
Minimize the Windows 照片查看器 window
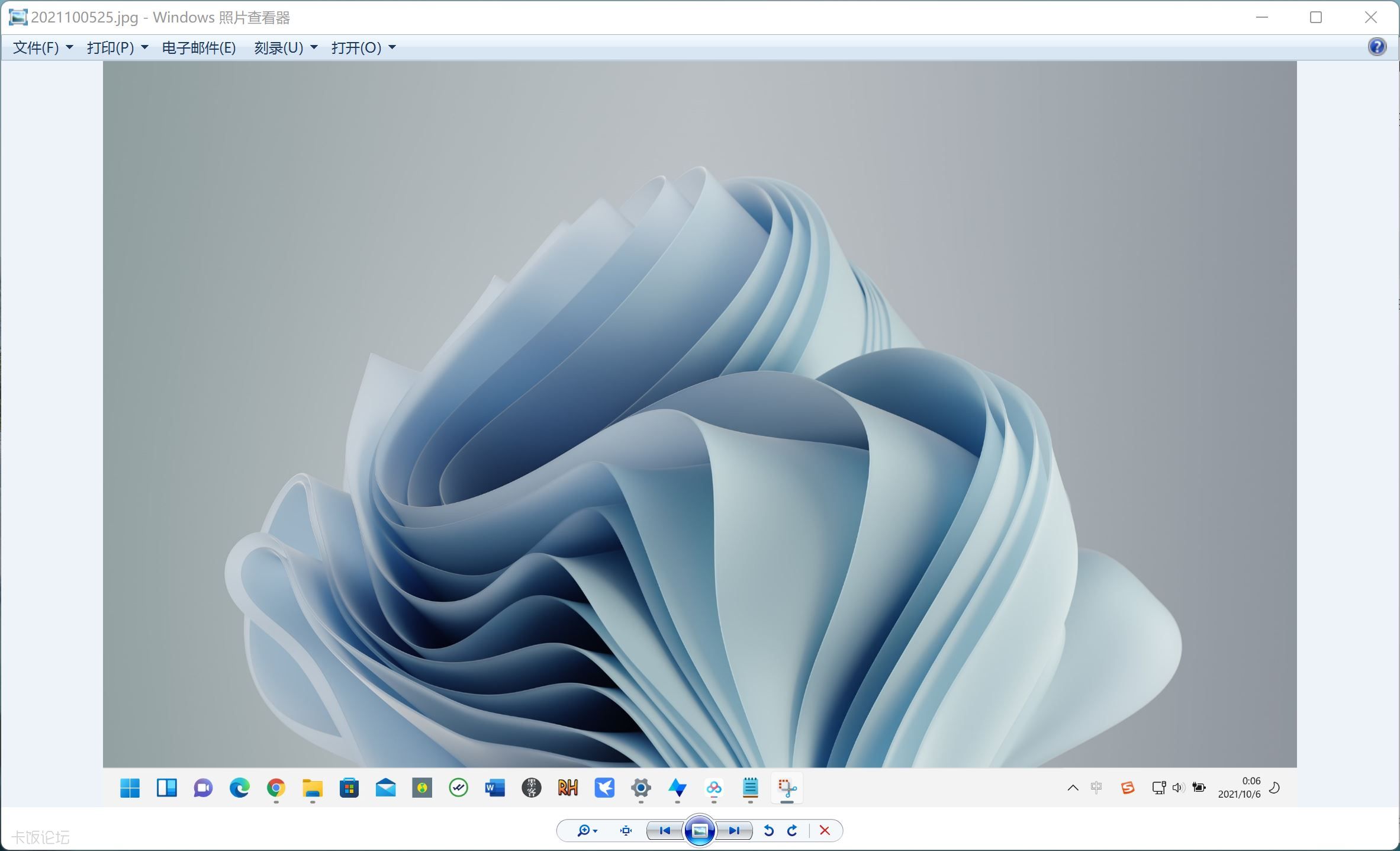[1262, 17]
